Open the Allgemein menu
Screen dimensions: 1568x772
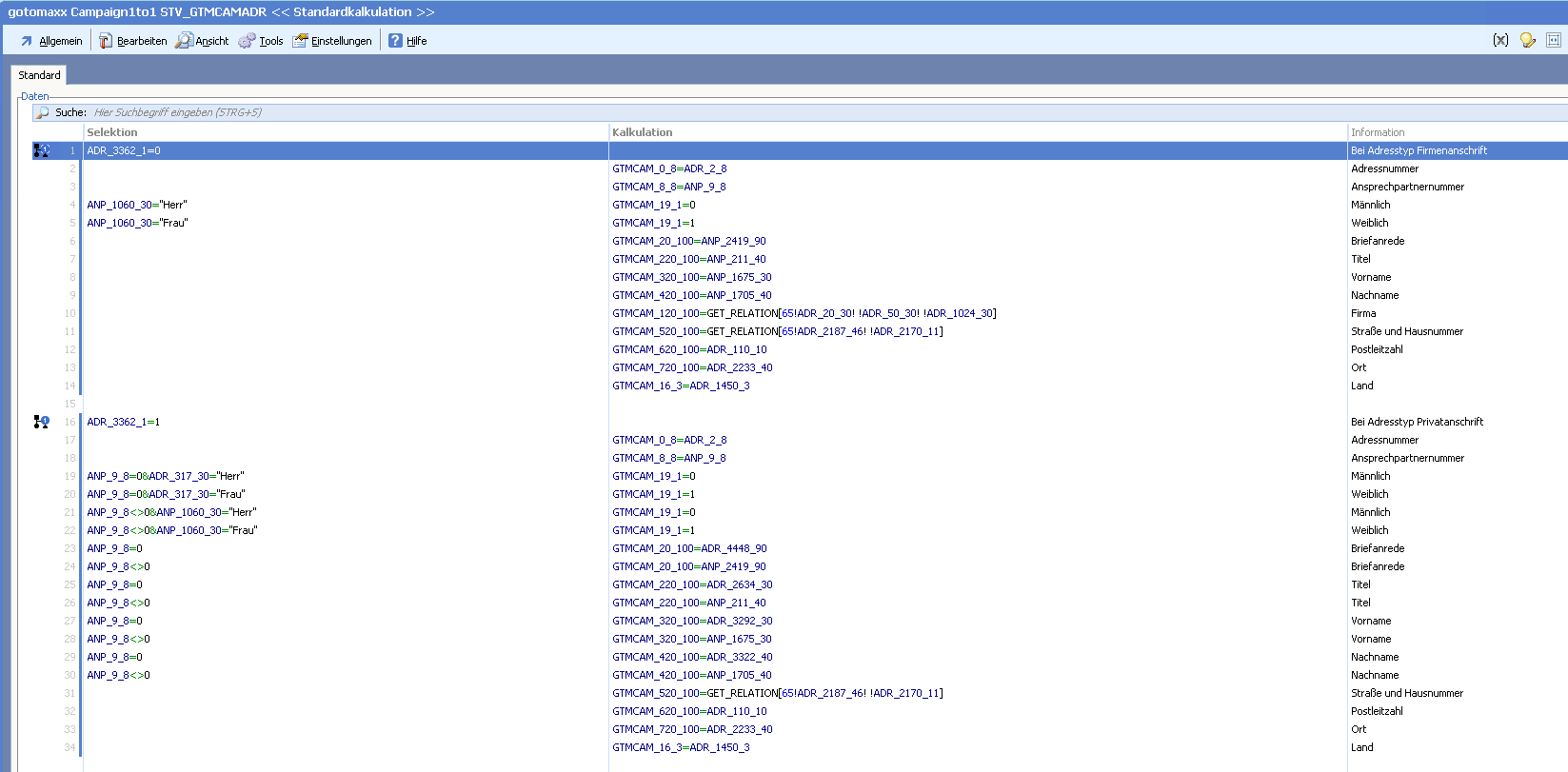coord(51,41)
